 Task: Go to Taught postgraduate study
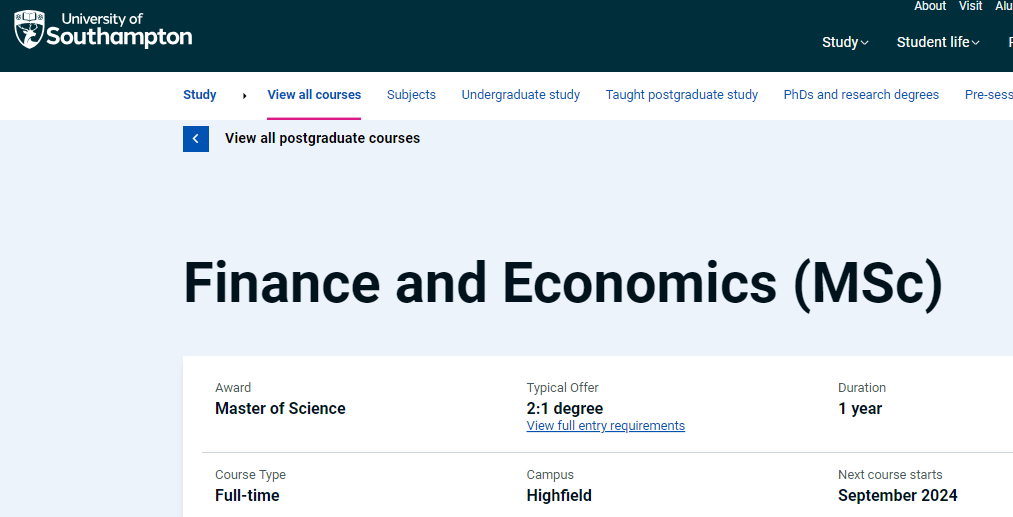coord(682,94)
